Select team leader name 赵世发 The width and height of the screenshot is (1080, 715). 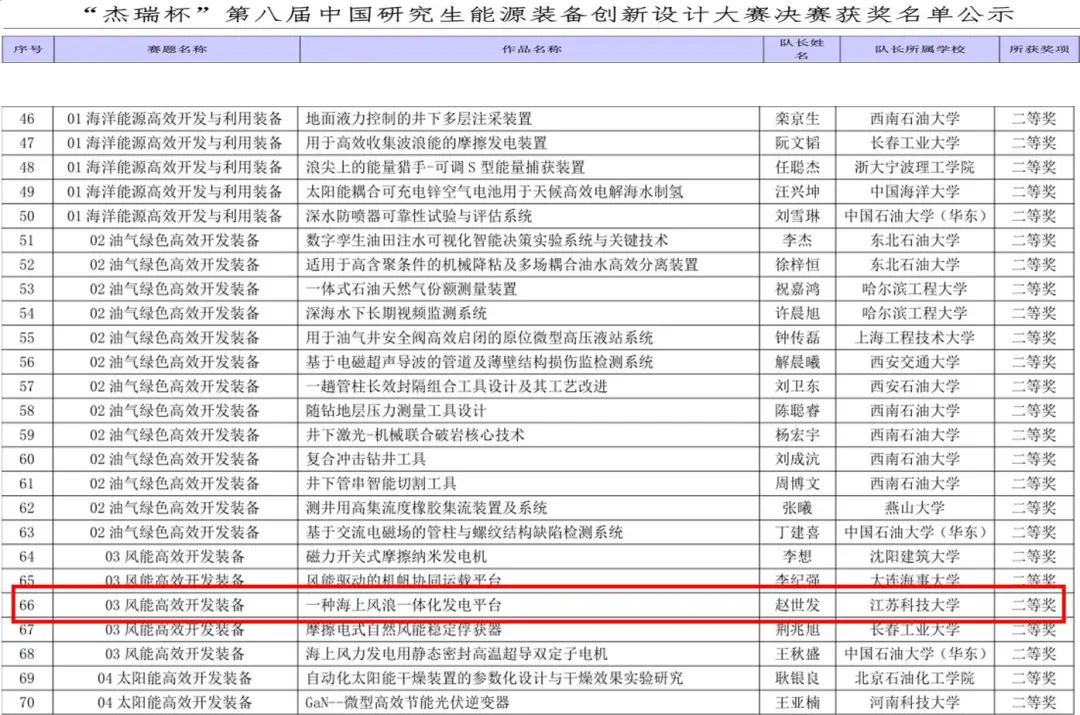[798, 605]
